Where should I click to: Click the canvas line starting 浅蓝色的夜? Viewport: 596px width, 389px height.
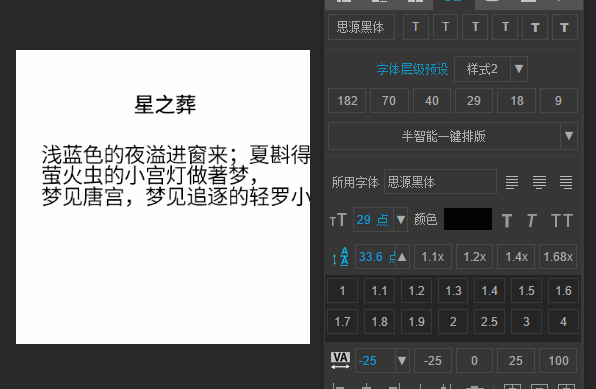tap(176, 155)
